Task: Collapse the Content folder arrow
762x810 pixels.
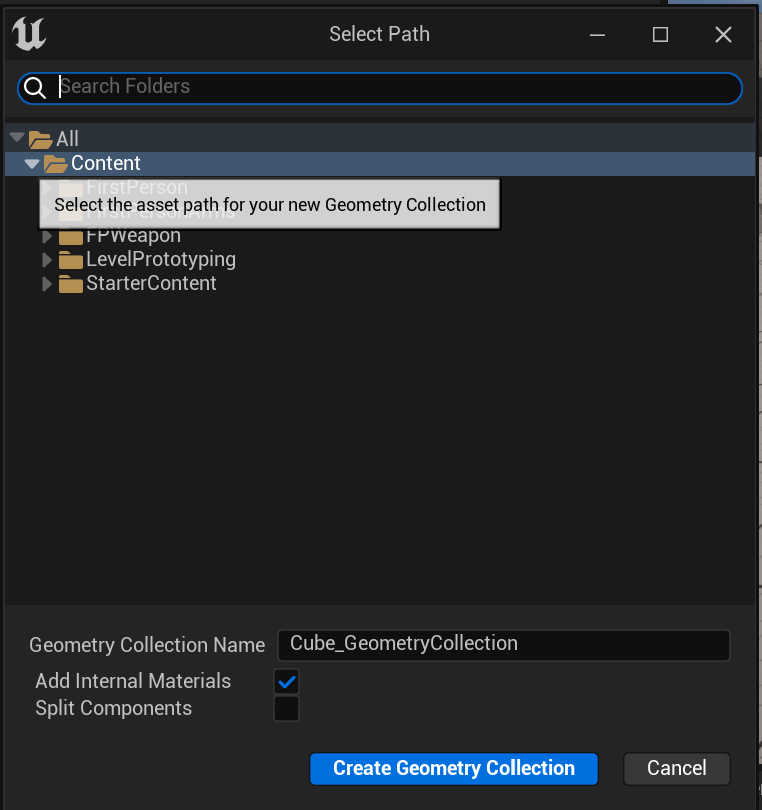Action: (32, 164)
